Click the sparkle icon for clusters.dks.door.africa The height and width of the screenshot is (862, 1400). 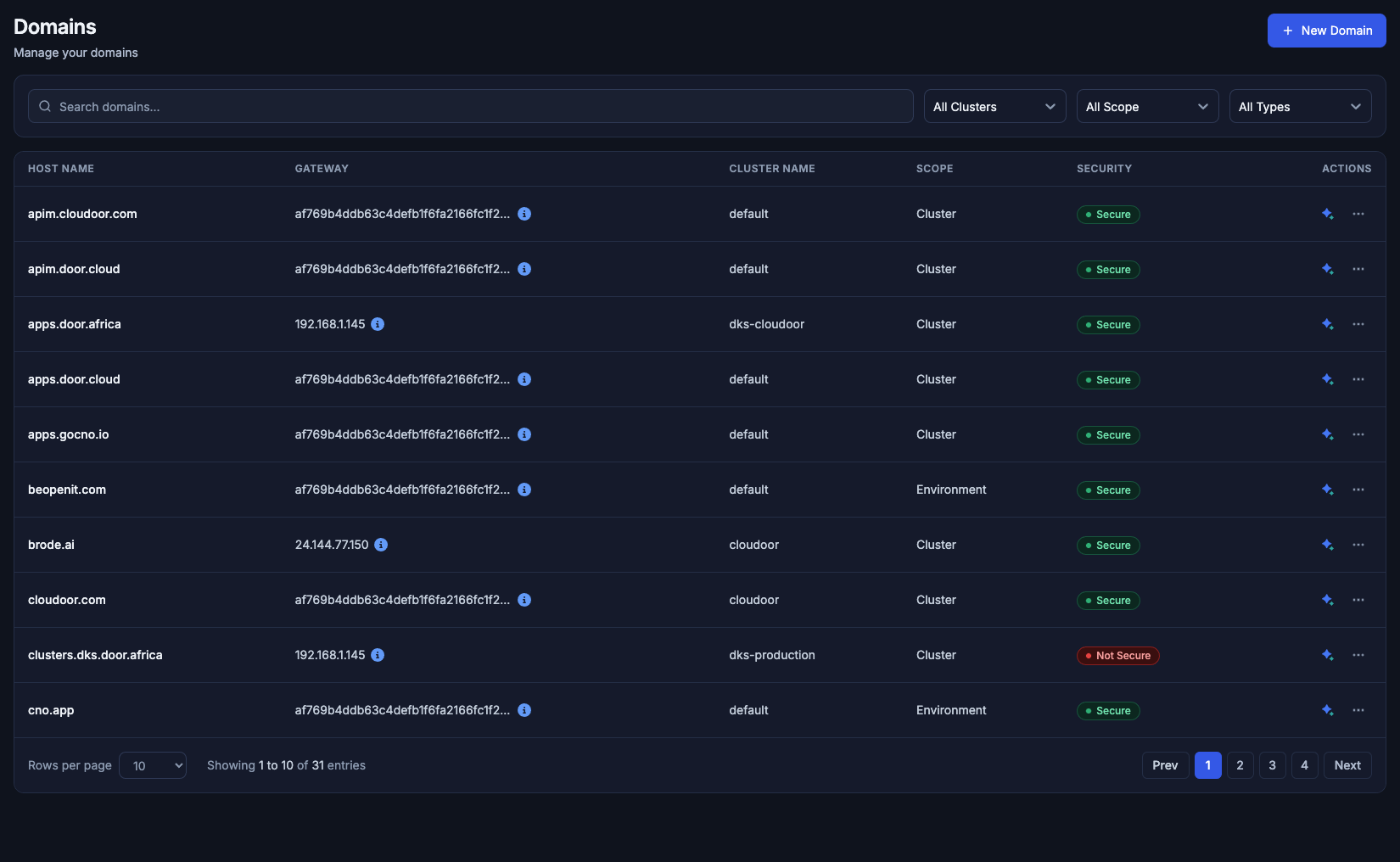pos(1328,655)
